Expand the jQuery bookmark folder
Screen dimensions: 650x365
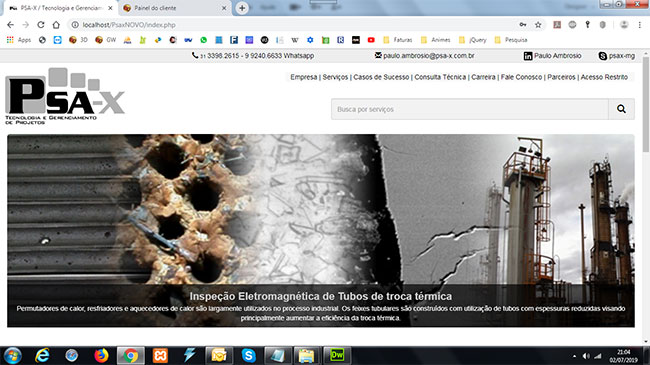[473, 40]
